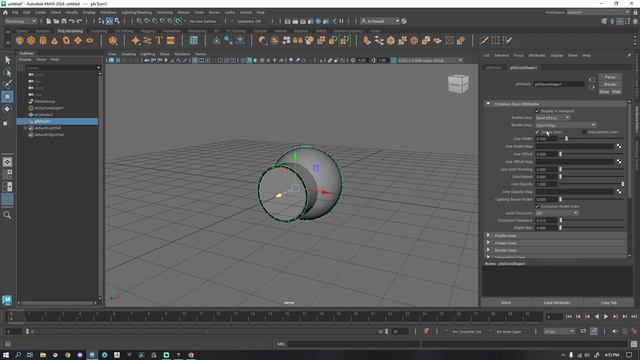Open the viewport Shading menu
This screenshot has width=640, height=360.
pyautogui.click(x=128, y=54)
